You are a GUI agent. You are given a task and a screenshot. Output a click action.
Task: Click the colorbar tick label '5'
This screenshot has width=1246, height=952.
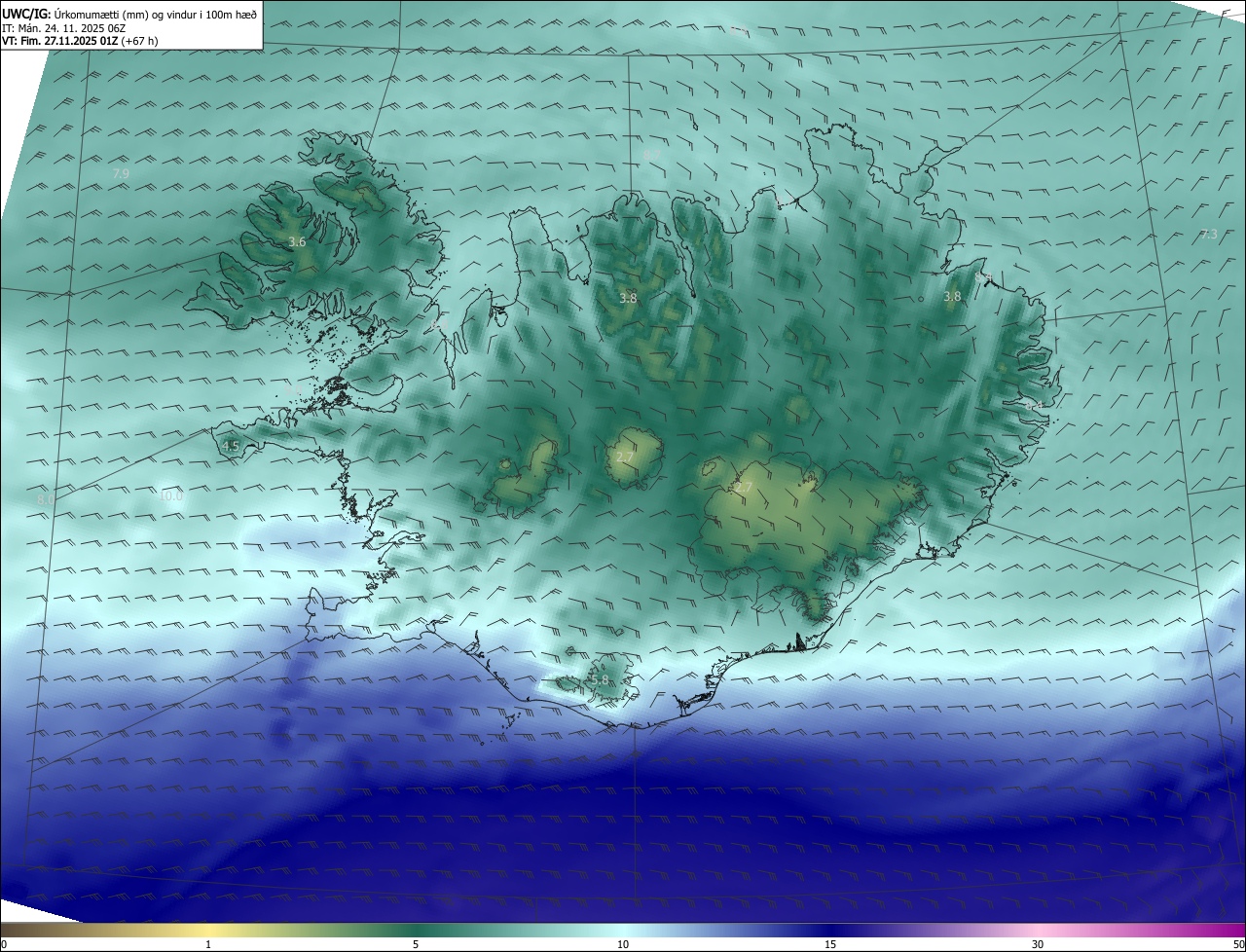pos(416,944)
